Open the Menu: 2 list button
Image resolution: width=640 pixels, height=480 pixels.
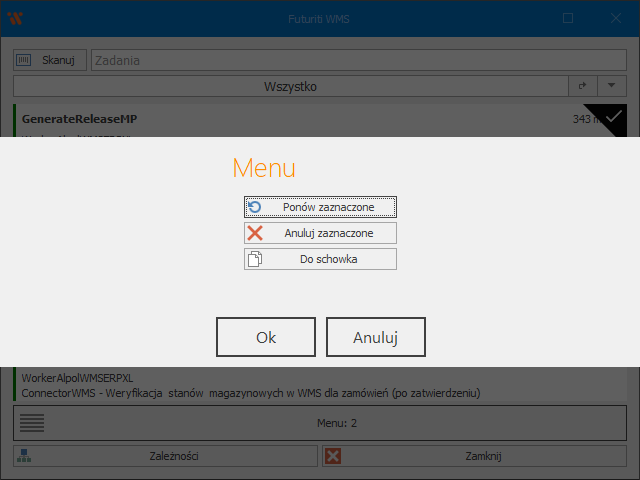point(320,423)
